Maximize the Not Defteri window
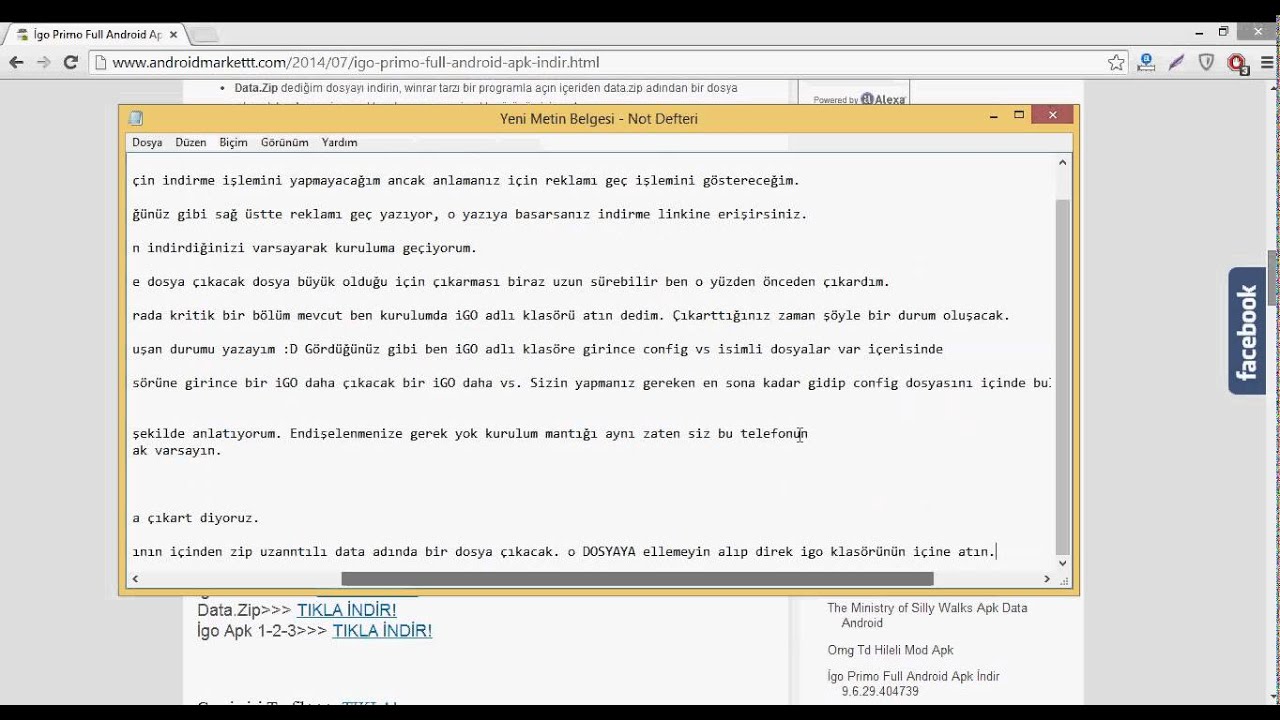This screenshot has width=1280, height=720. [x=1019, y=116]
